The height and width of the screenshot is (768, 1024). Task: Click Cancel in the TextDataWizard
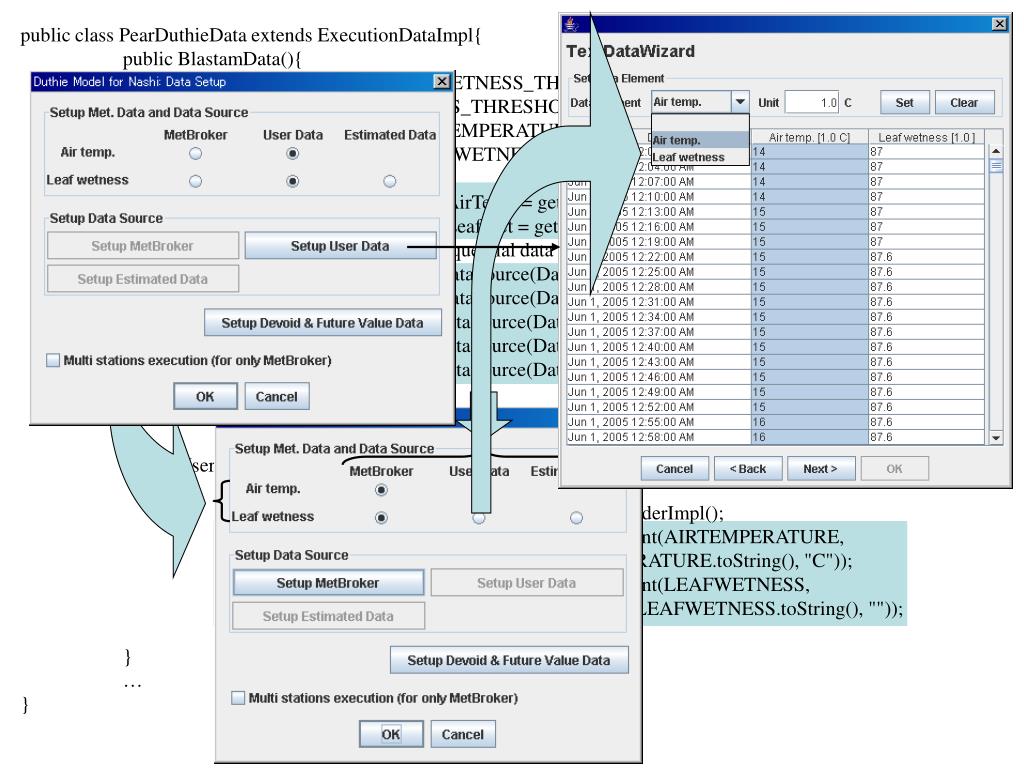pyautogui.click(x=674, y=468)
